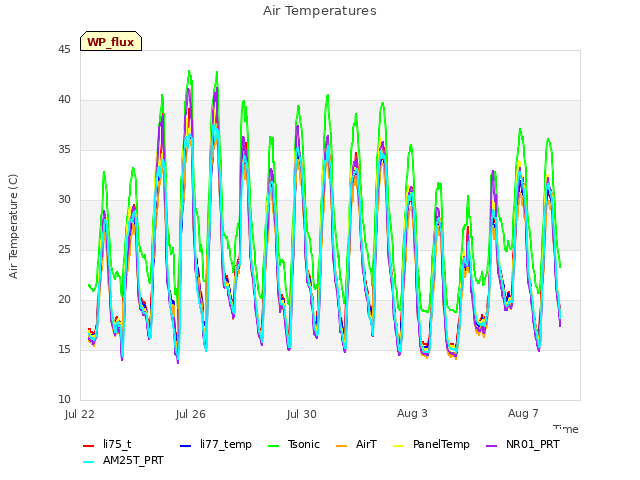Click the Jul 22 x-axis tick label

(x=80, y=414)
